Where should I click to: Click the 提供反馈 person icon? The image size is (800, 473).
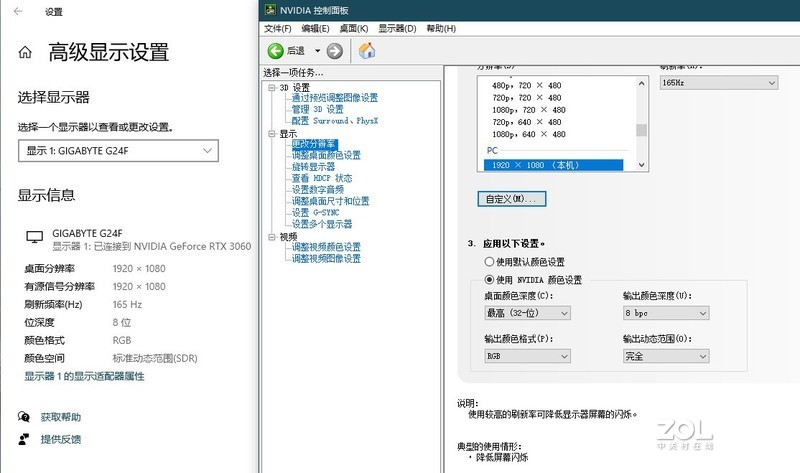point(23,439)
